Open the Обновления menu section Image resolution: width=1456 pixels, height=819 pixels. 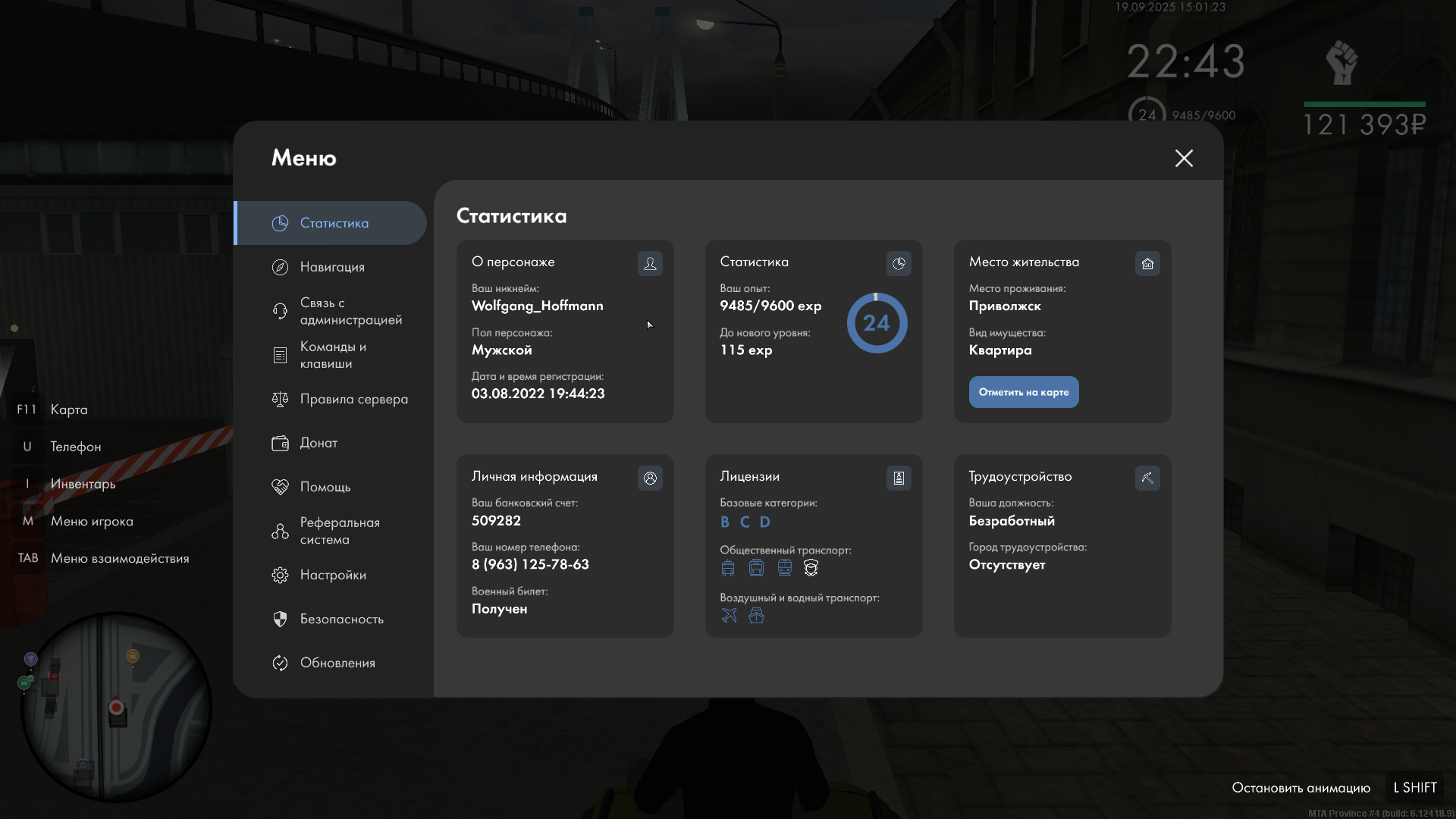pos(337,663)
